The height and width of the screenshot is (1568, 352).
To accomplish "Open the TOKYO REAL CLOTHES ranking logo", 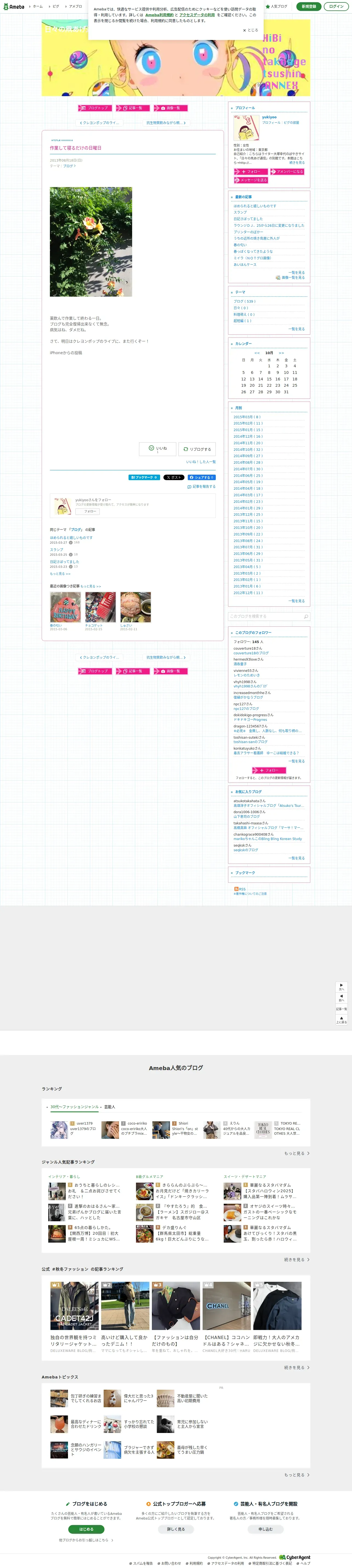I will point(263,1130).
